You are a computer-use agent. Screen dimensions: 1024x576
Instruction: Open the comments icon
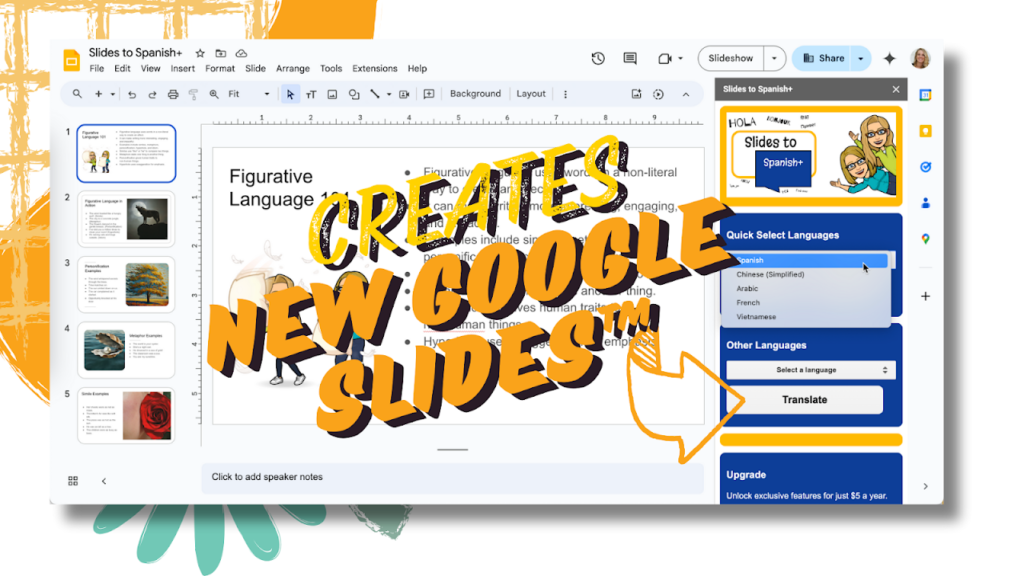click(x=630, y=58)
